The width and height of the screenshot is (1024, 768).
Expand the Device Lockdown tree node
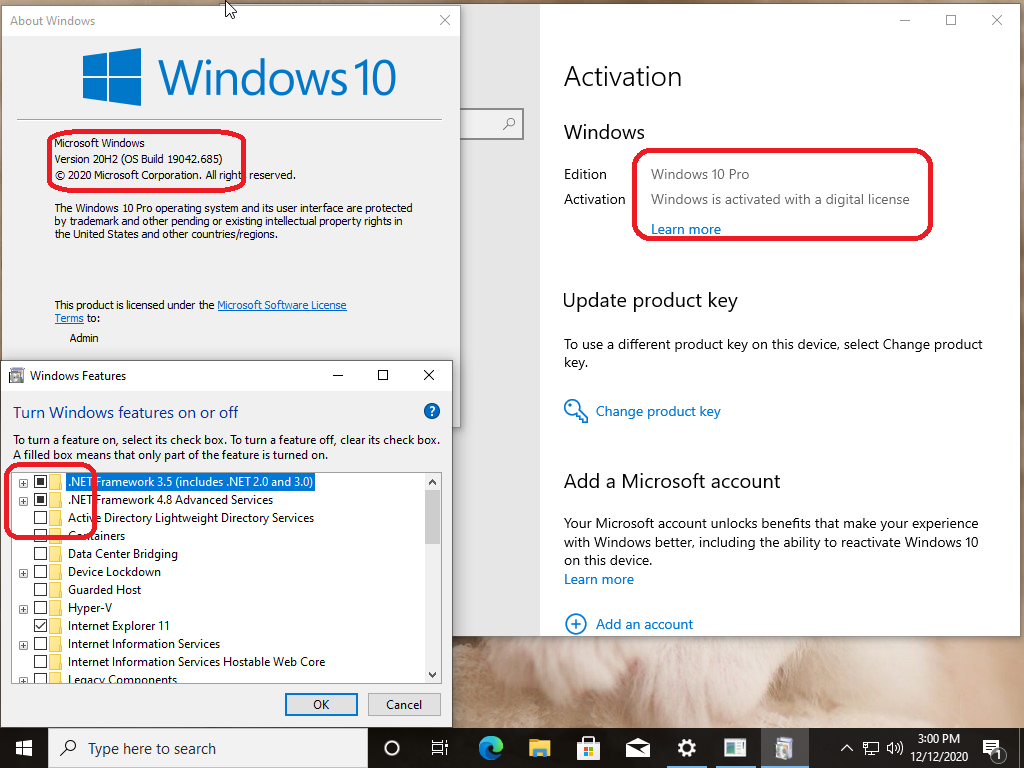24,573
